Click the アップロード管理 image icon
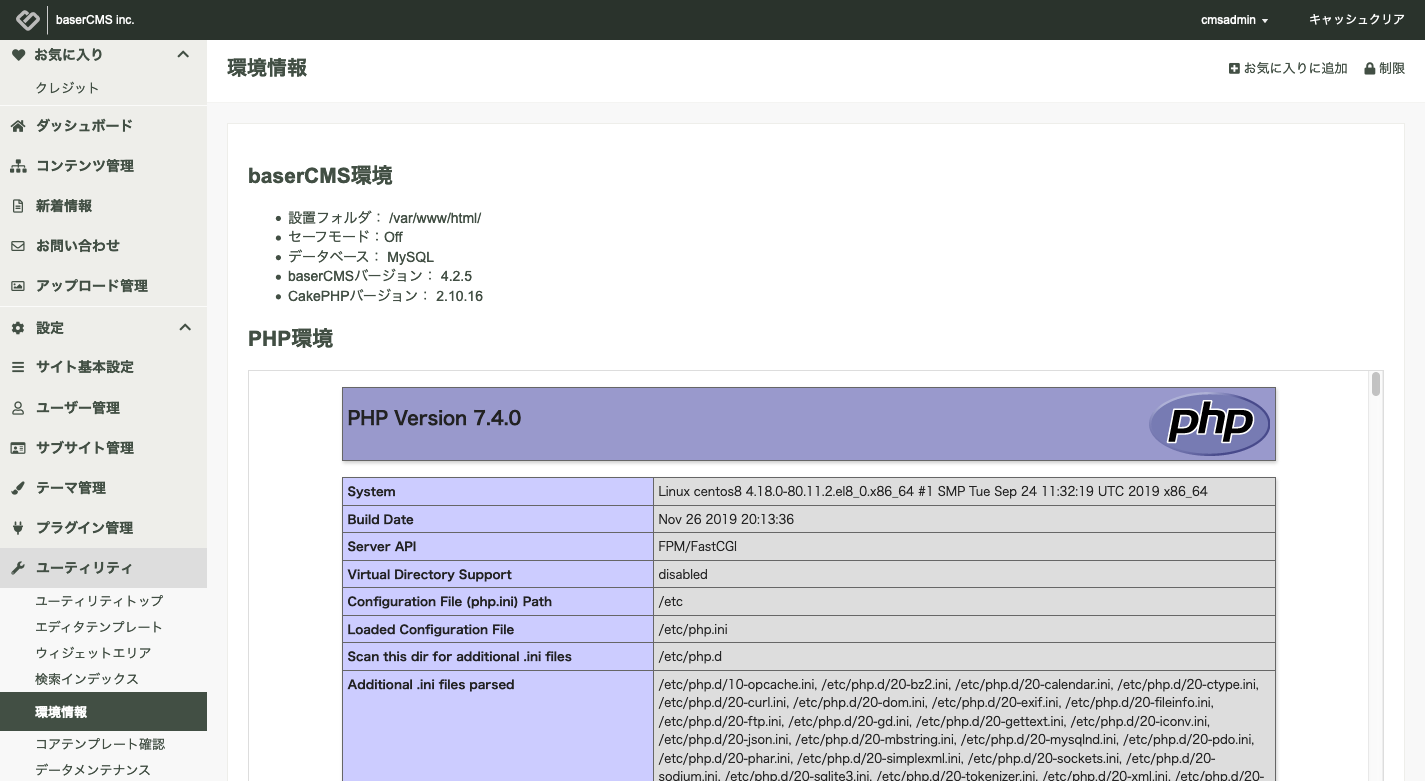 tap(18, 286)
